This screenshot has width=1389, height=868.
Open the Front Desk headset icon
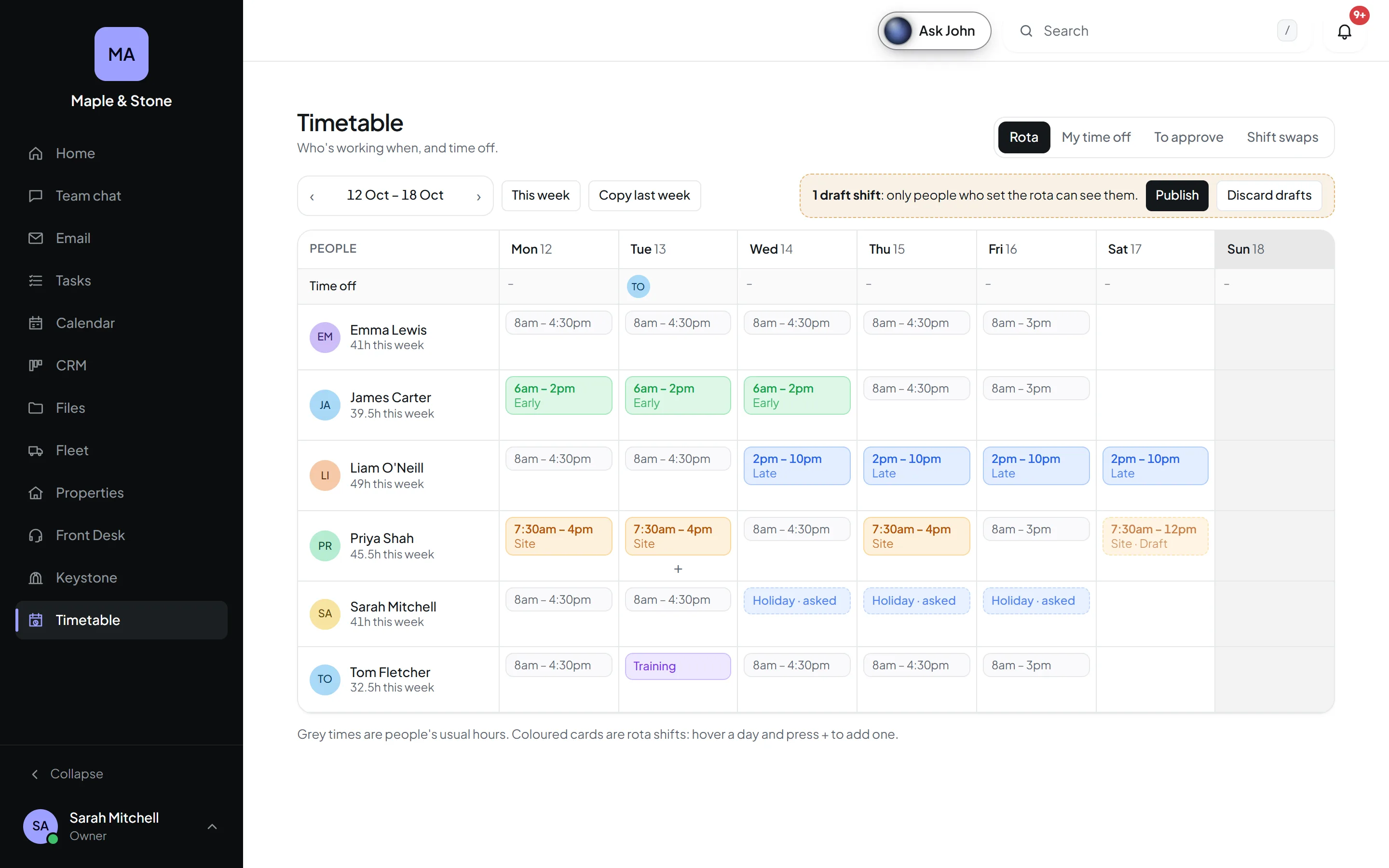tap(36, 536)
